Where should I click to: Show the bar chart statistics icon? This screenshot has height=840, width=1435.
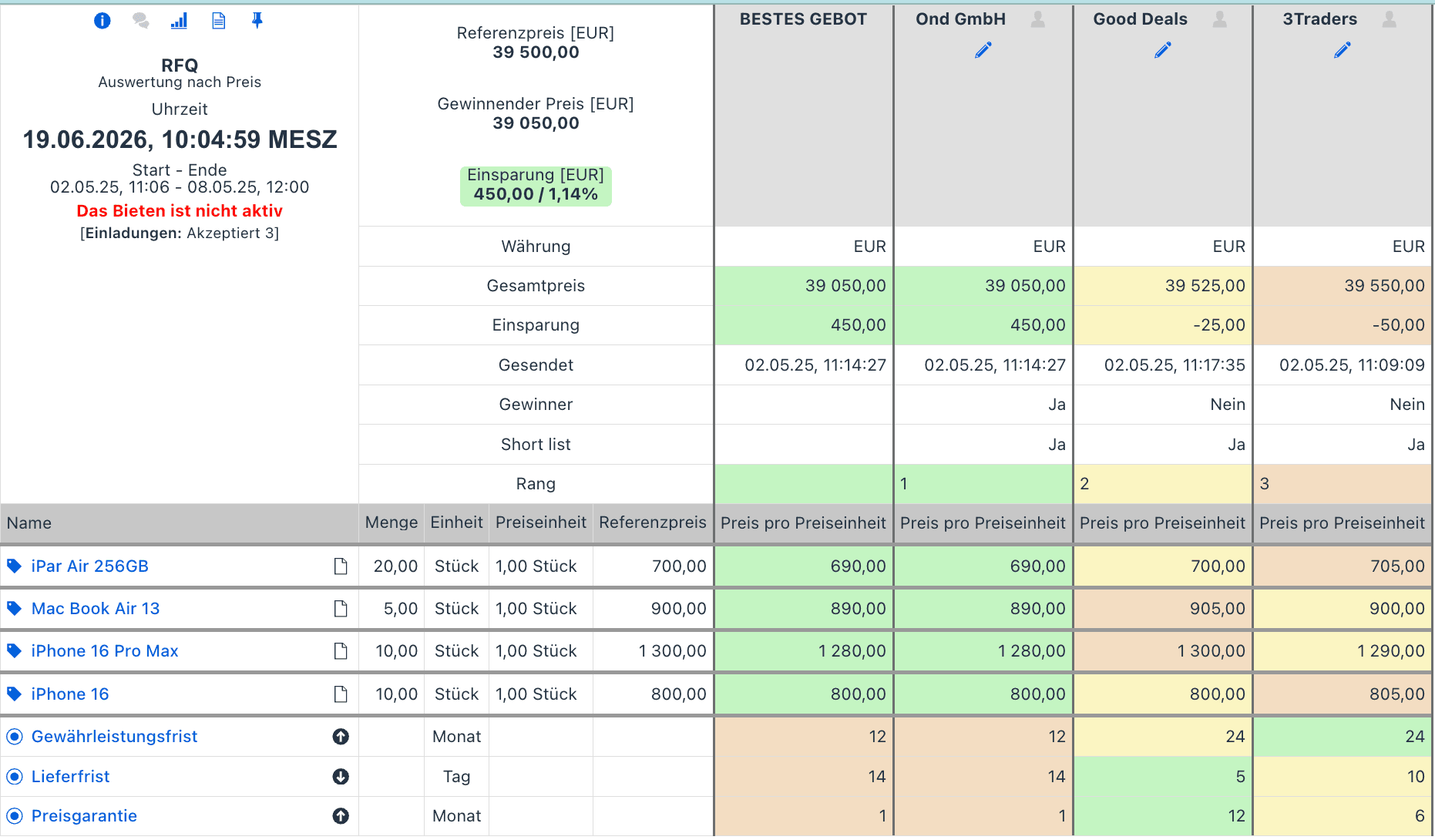pos(179,21)
